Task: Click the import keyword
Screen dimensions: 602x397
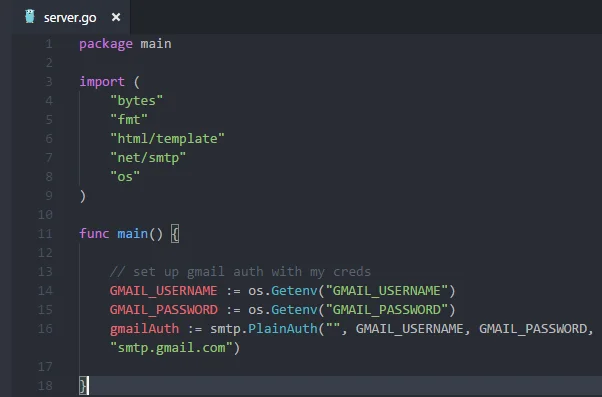Action: 102,81
